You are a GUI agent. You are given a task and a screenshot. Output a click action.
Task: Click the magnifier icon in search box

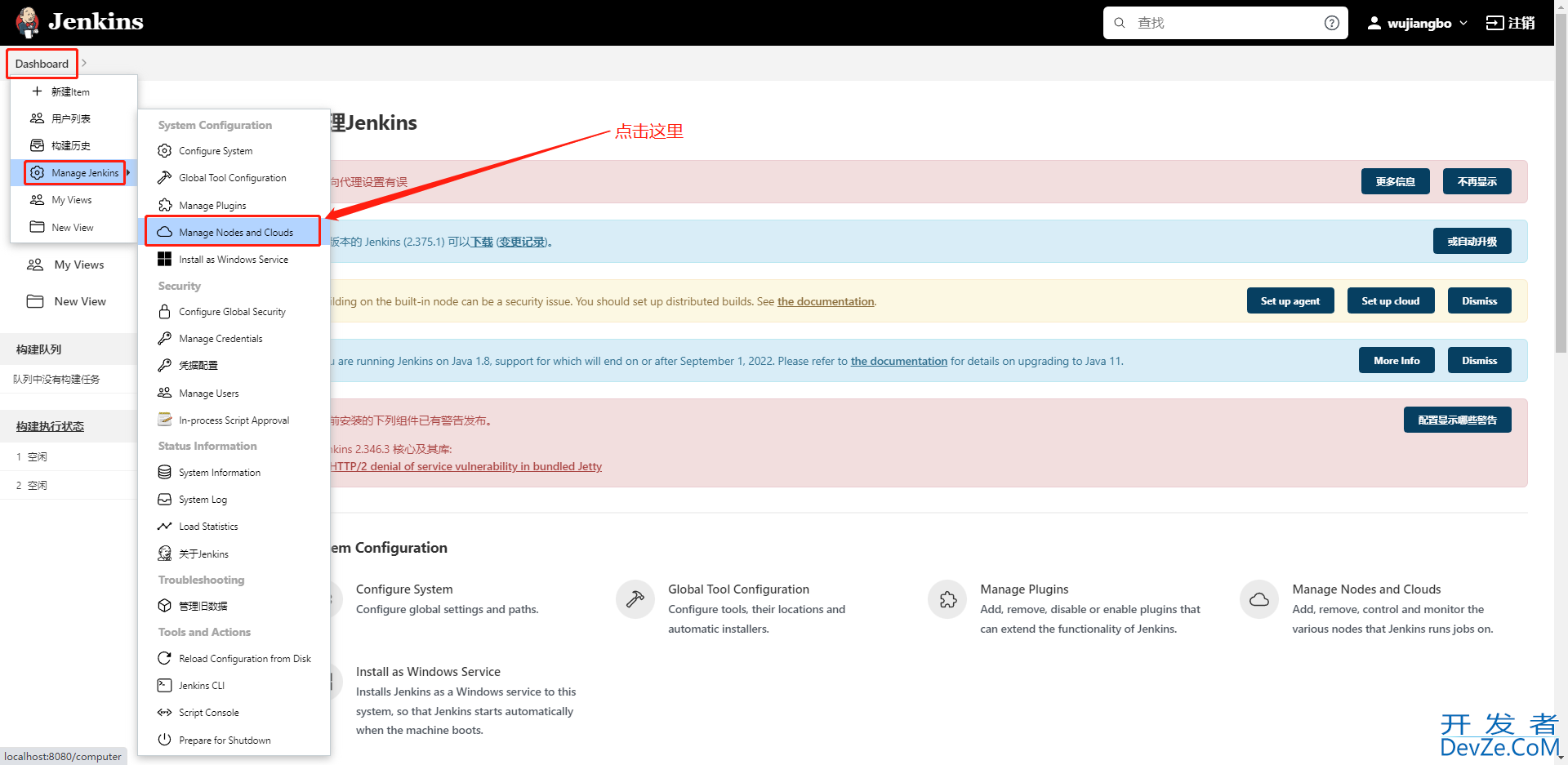tap(1120, 23)
